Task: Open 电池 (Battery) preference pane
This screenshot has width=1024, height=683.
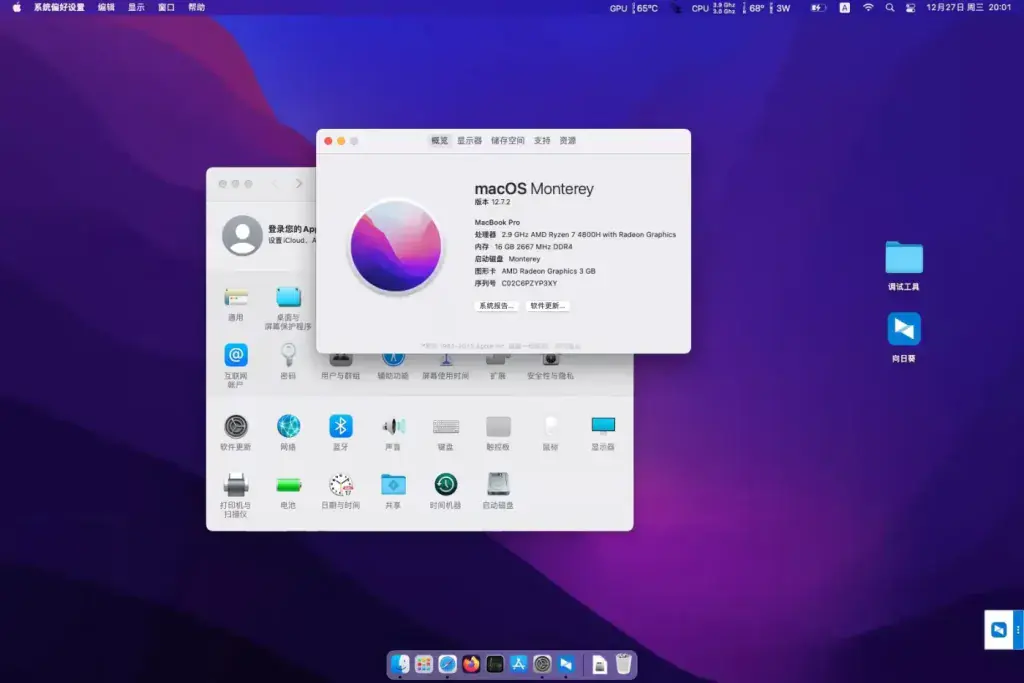Action: coord(288,491)
